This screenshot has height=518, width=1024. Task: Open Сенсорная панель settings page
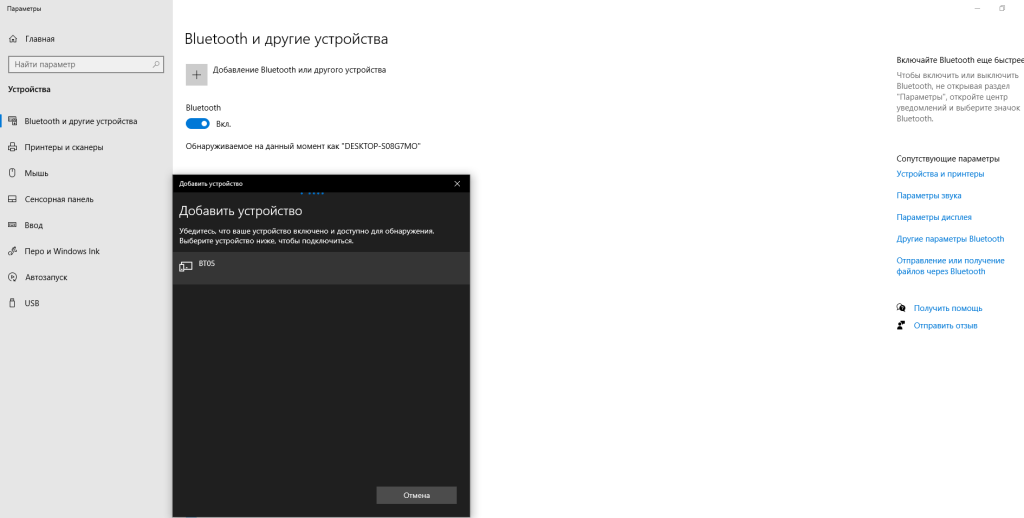pos(59,199)
